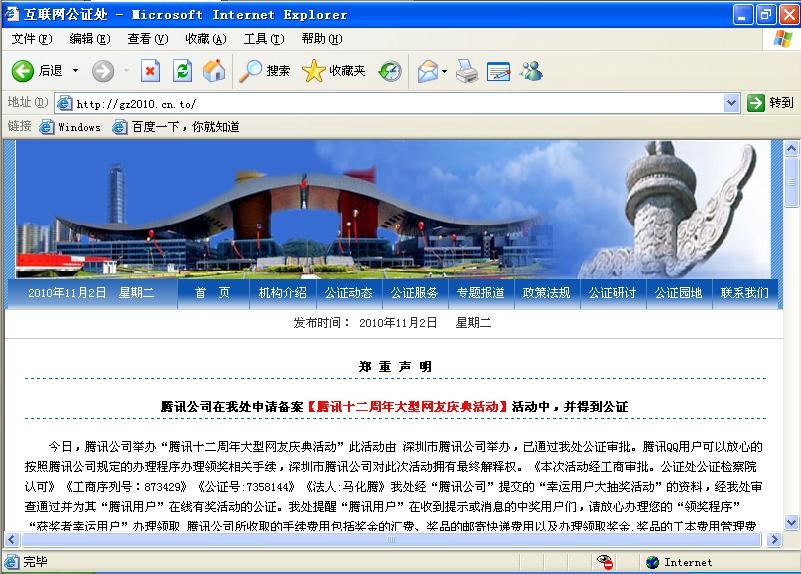The height and width of the screenshot is (574, 801).
Task: Click the 完毕 status bar text
Action: pos(35,562)
